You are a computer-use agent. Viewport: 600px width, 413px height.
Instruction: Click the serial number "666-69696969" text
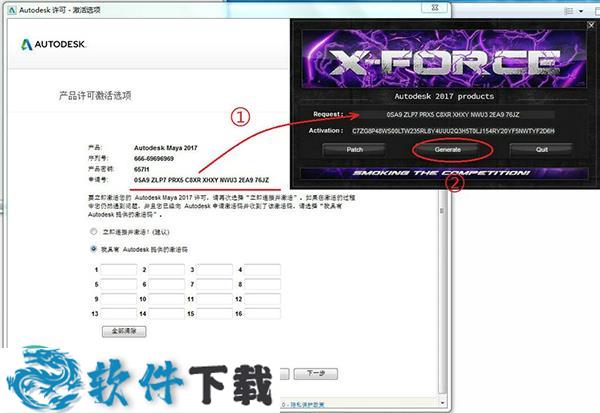[154, 158]
